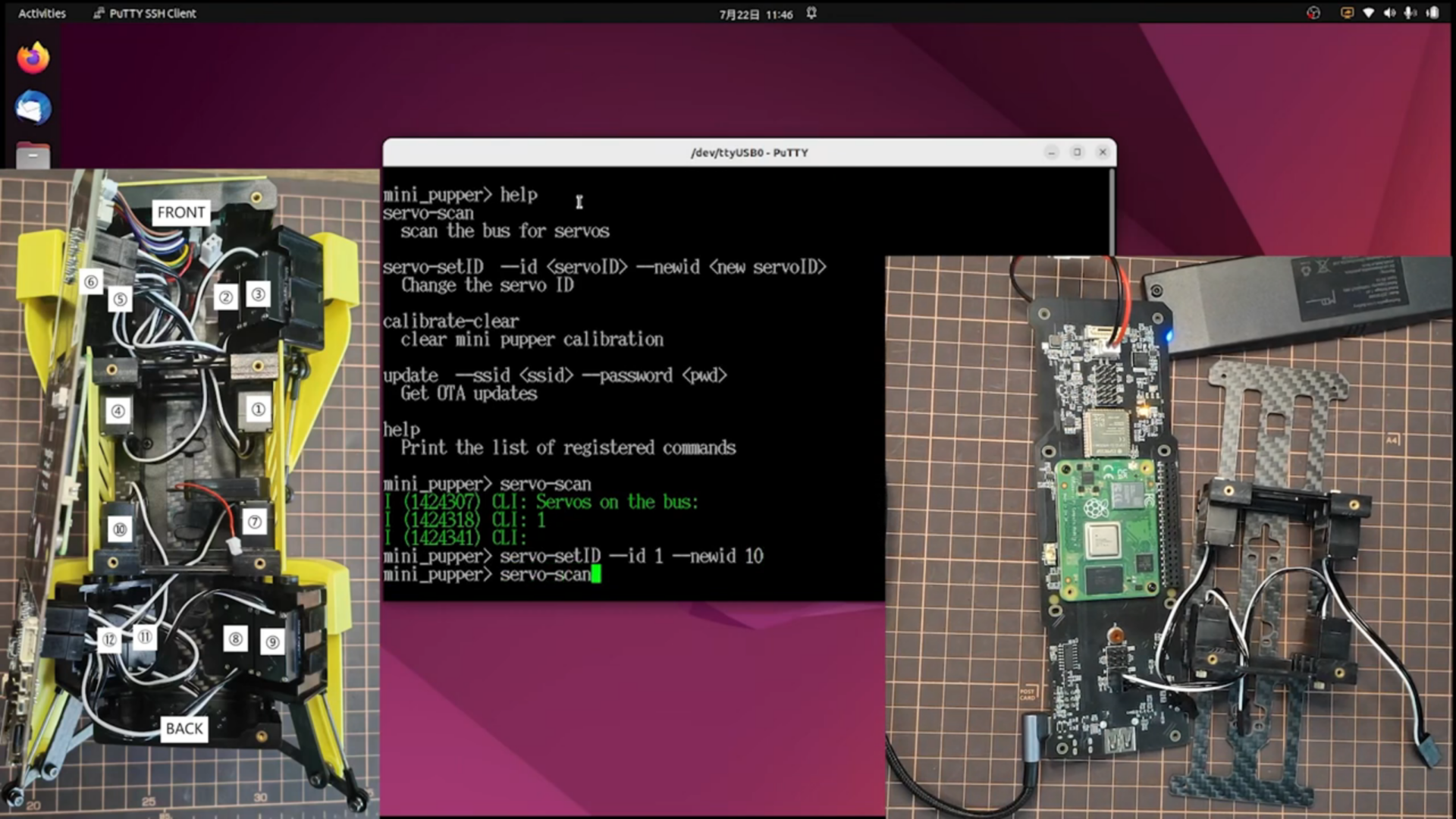Click the battery status icon
The image size is (1456, 819).
[x=1432, y=13]
